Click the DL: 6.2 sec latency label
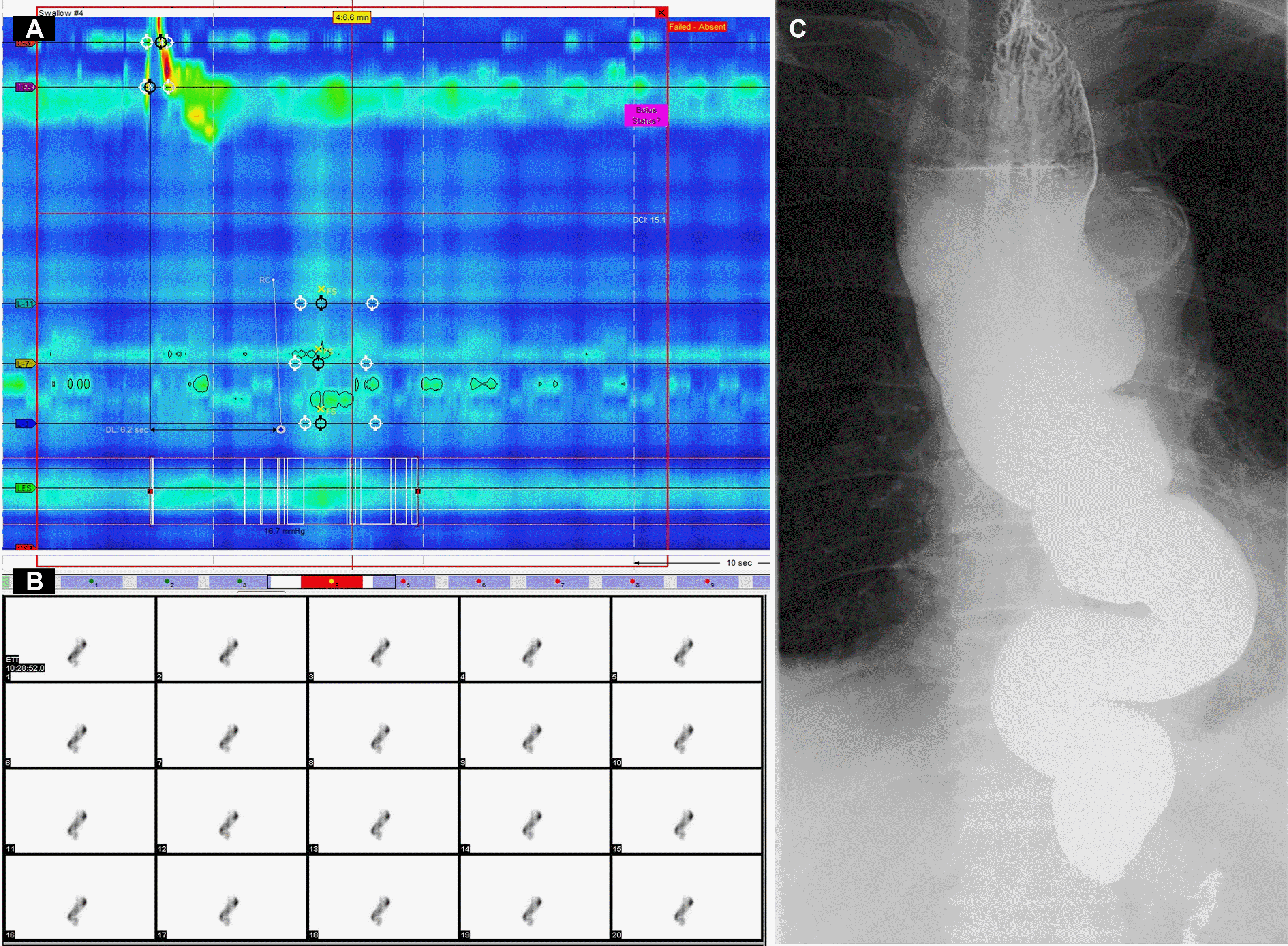Viewport: 1288px width, 946px height. tap(126, 429)
